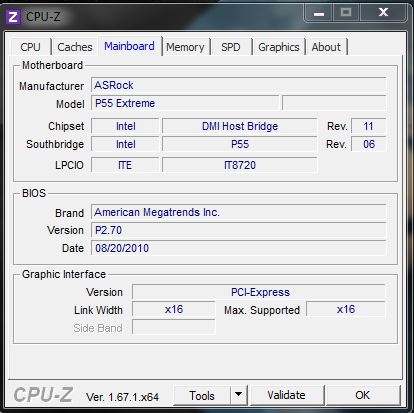Click the Motherboard group heading
The image size is (414, 413).
[x=52, y=65]
